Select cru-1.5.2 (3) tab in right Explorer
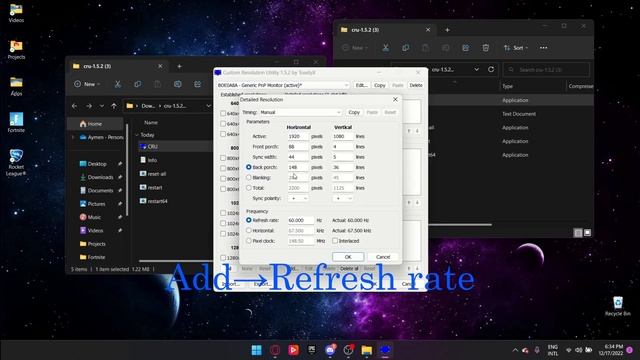This screenshot has height=360, width=640. (386, 30)
